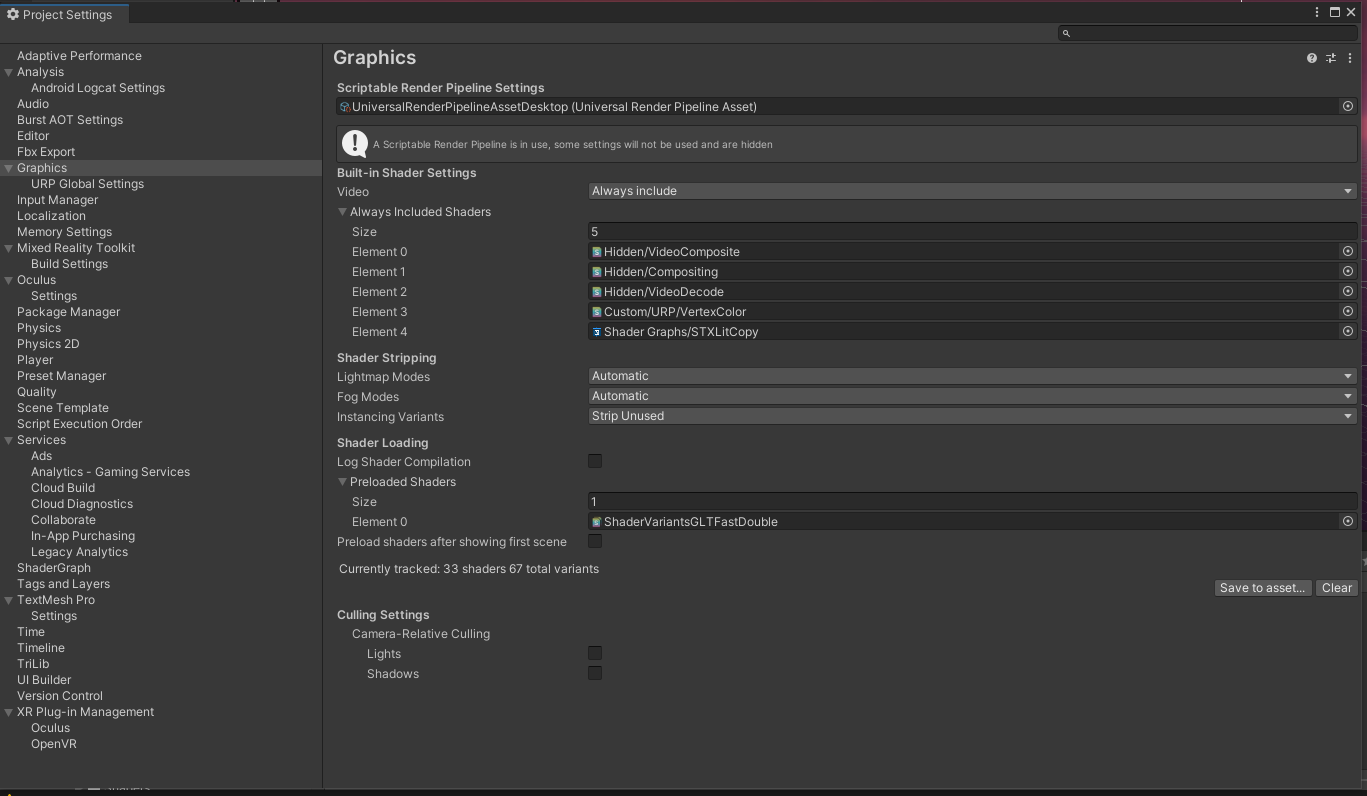Click the object picker for UniversalRenderPipelineAssetDesktop
The height and width of the screenshot is (796, 1367).
tap(1347, 106)
